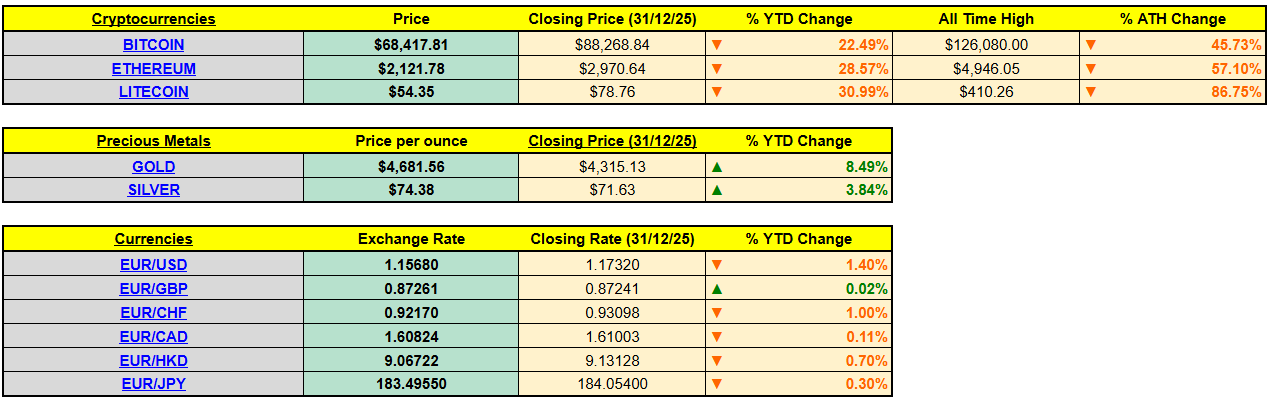1271x400 pixels.
Task: Click the Silver green up triangle
Action: [715, 189]
